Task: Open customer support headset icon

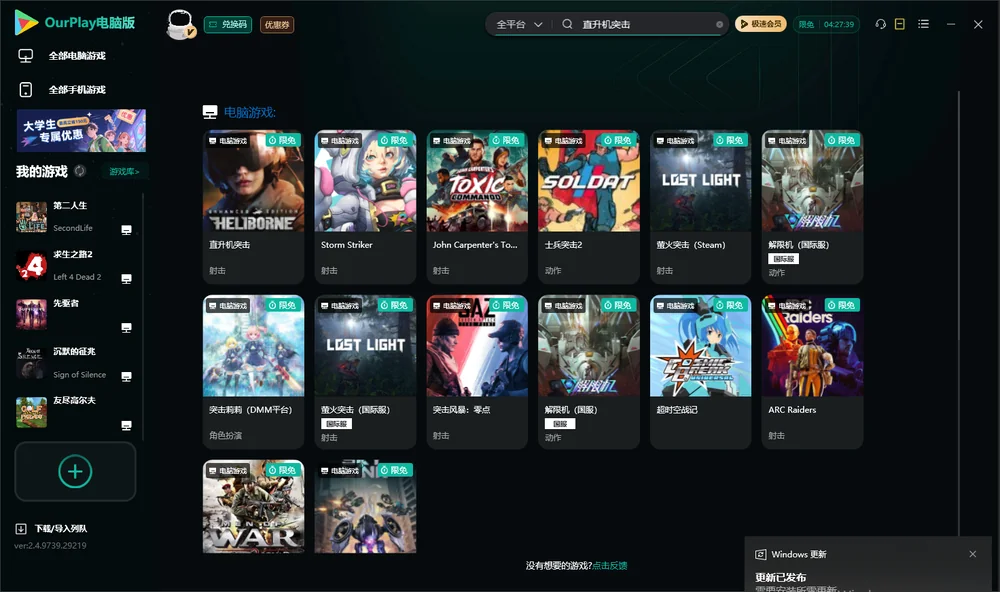Action: tap(881, 24)
